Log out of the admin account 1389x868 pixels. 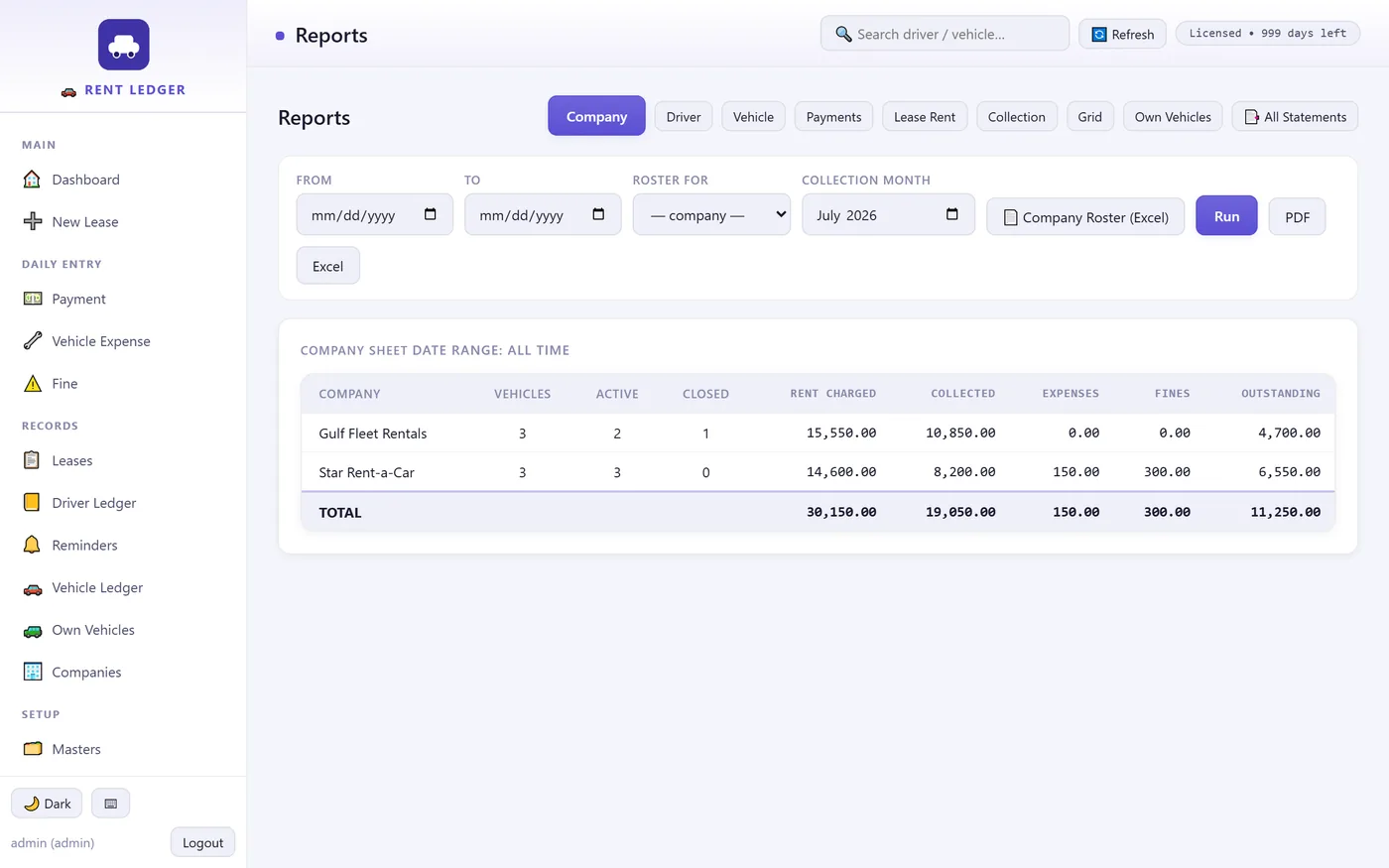[202, 842]
